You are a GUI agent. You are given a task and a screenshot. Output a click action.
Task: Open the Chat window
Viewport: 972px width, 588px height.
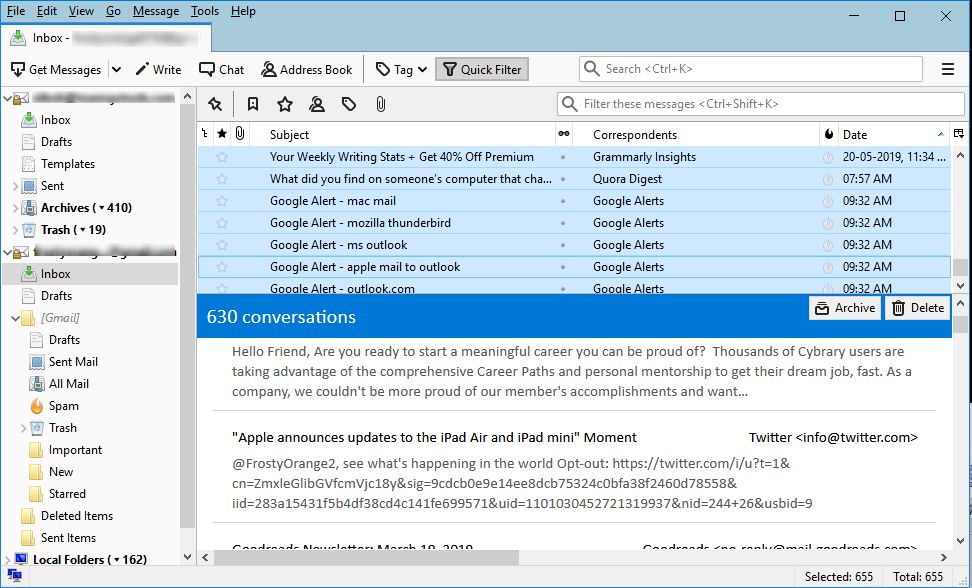click(221, 69)
